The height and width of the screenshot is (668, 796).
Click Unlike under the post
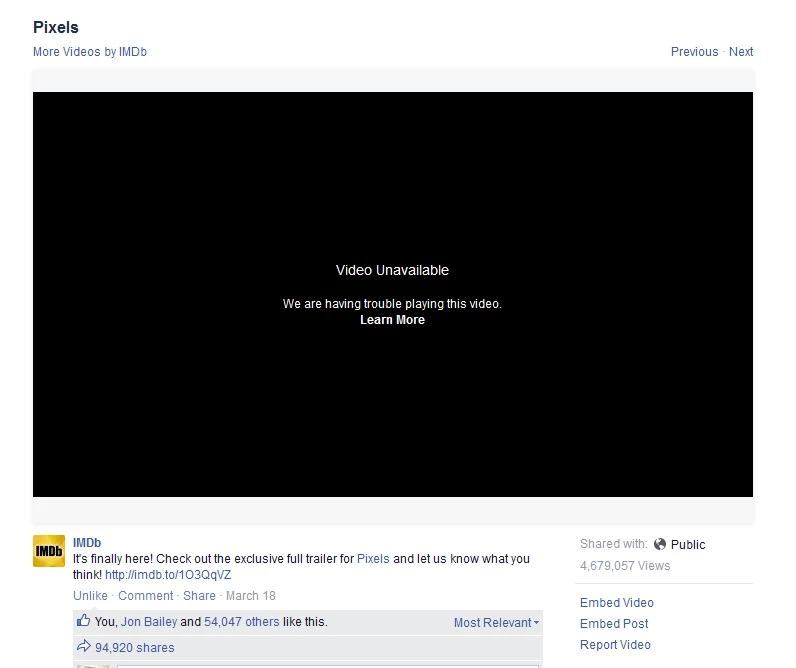90,596
